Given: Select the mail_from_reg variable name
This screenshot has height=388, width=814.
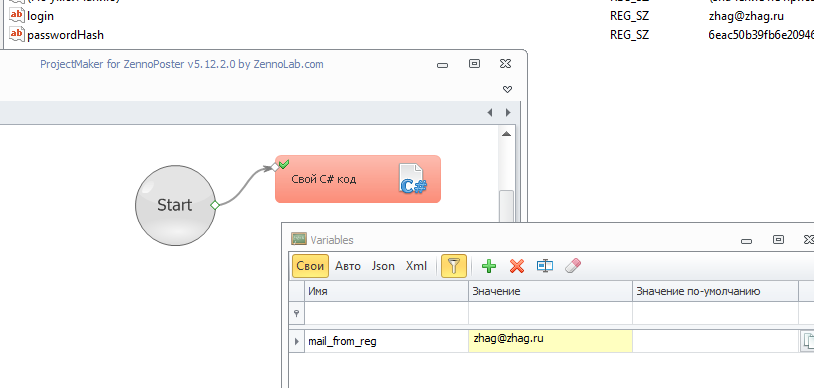Looking at the screenshot, I should tap(343, 341).
